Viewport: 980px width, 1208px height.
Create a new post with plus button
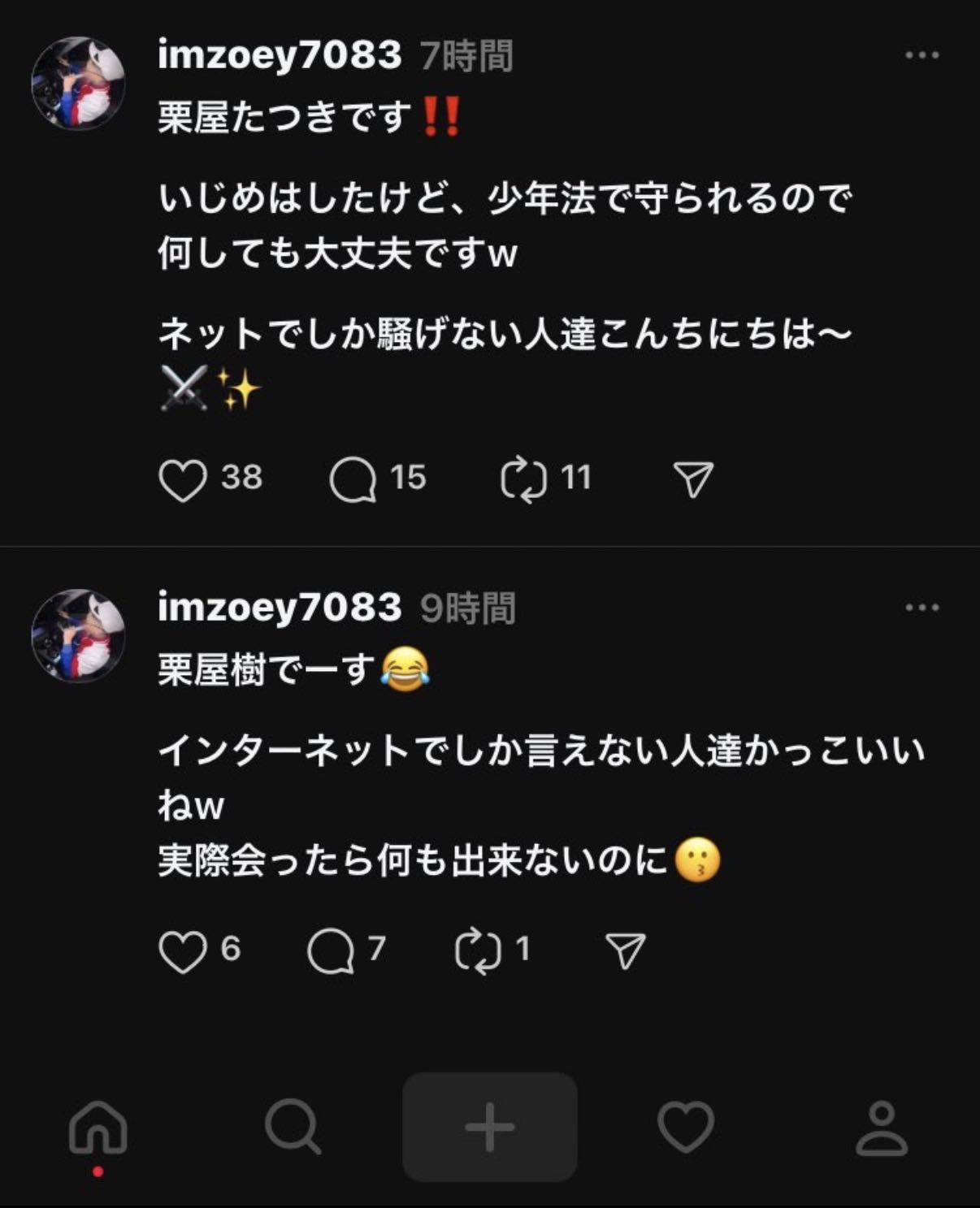click(x=490, y=1127)
